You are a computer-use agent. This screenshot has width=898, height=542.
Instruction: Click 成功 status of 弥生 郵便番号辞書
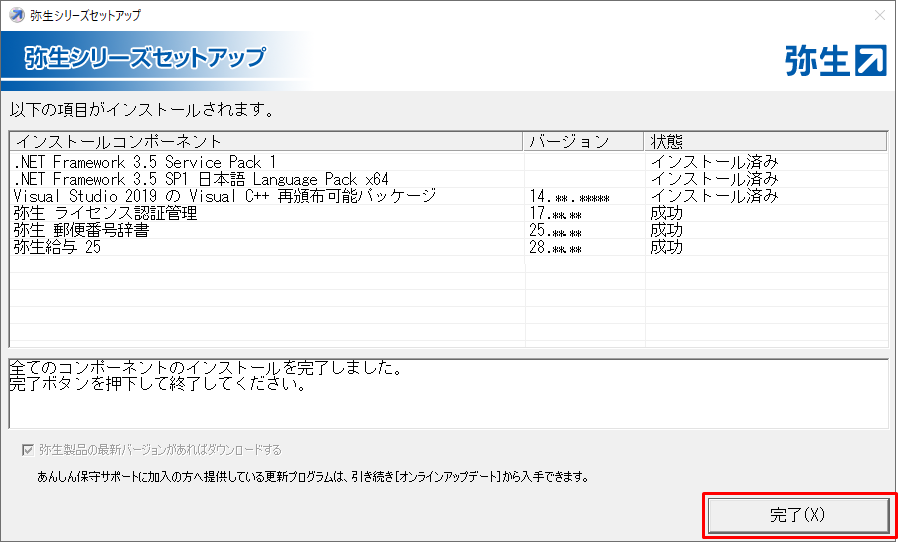click(x=667, y=231)
